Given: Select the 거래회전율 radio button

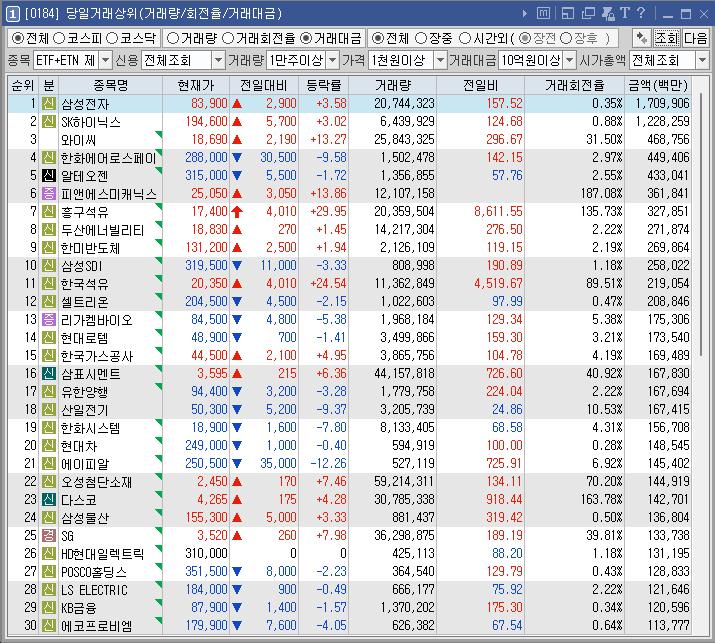Looking at the screenshot, I should [x=228, y=38].
